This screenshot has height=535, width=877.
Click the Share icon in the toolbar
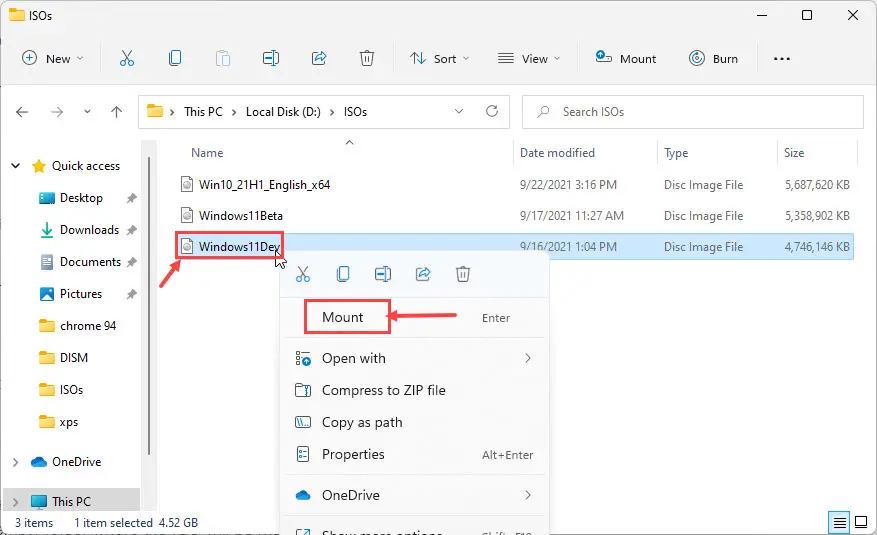[319, 58]
